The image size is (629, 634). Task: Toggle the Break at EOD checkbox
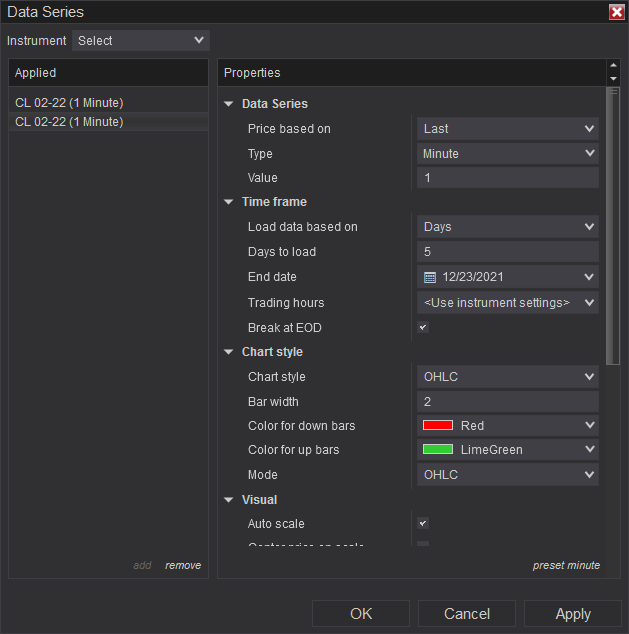(x=423, y=327)
